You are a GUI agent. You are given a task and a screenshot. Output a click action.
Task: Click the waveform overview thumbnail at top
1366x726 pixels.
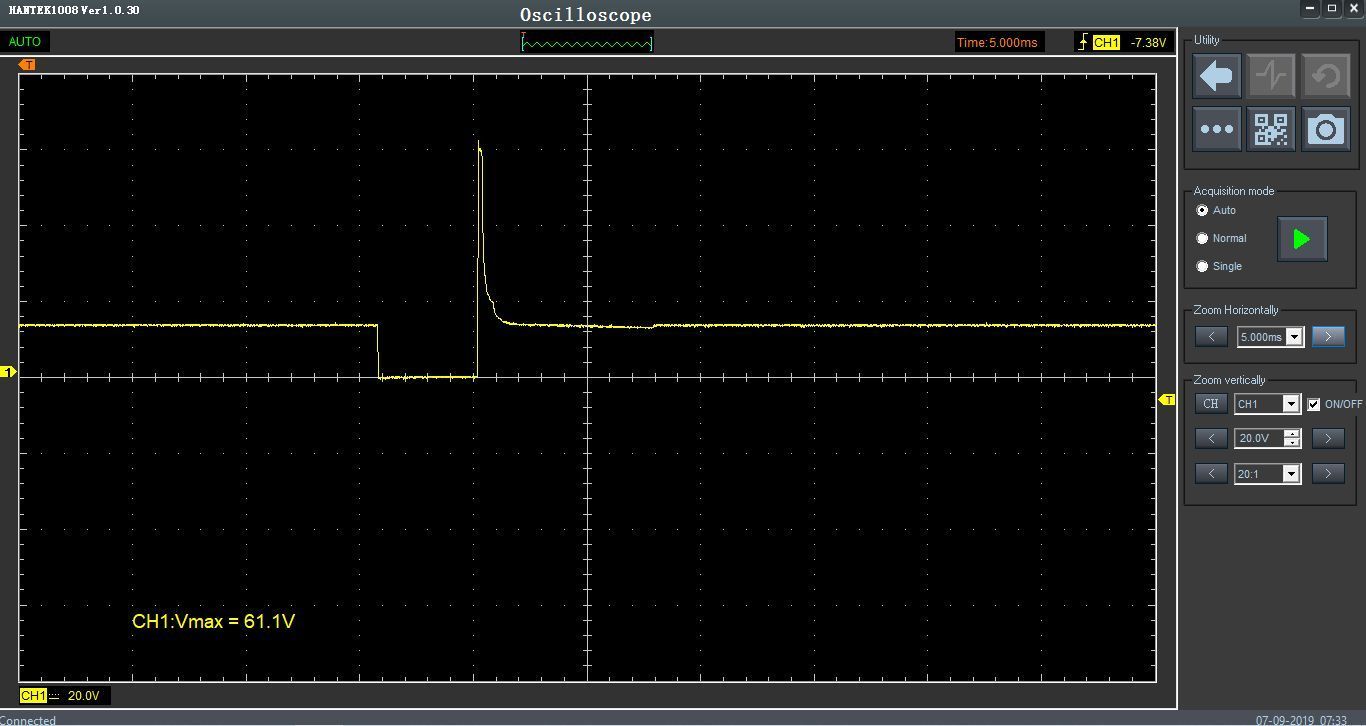(x=587, y=43)
